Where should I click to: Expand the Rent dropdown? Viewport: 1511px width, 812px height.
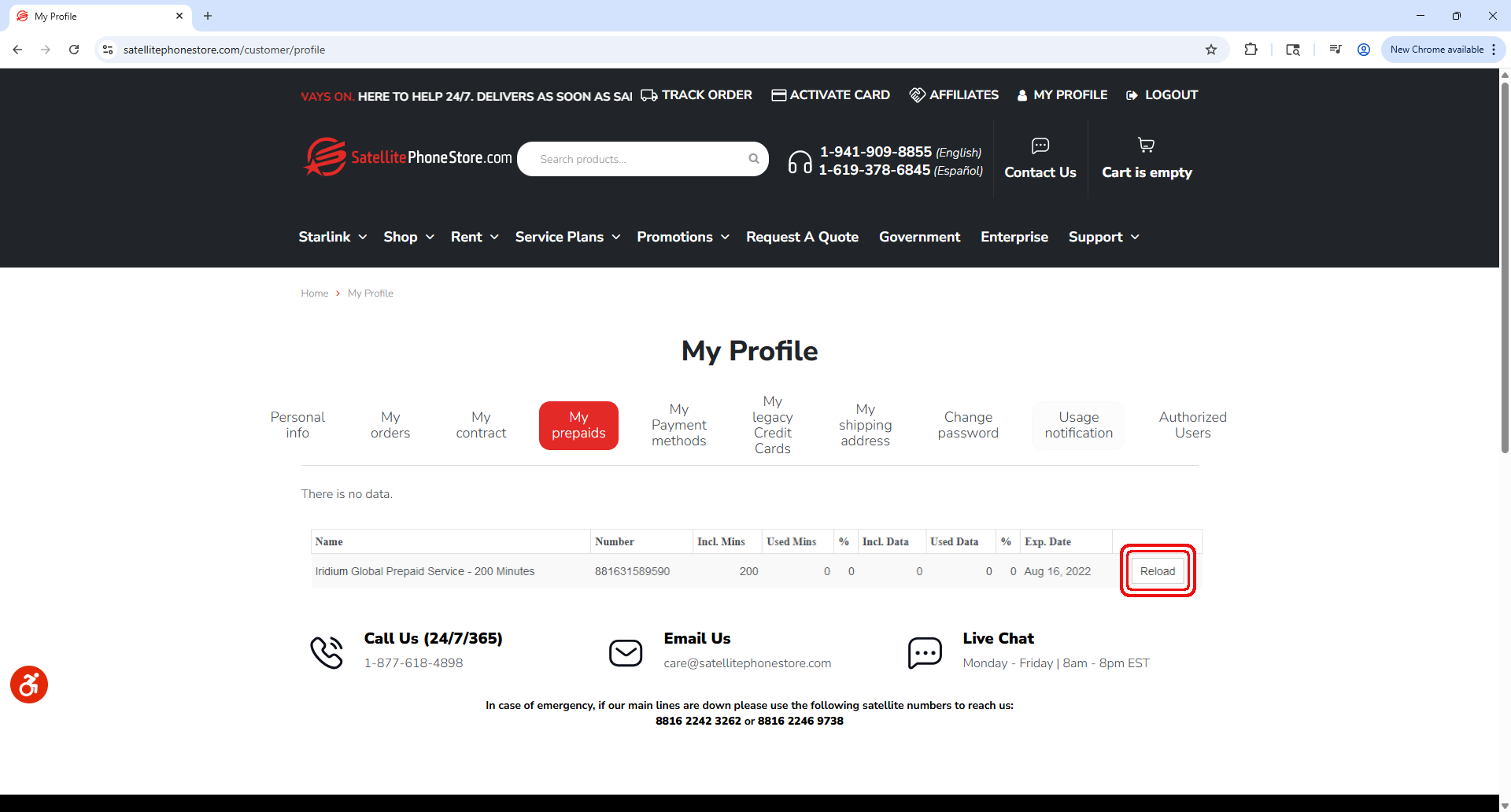pos(475,237)
